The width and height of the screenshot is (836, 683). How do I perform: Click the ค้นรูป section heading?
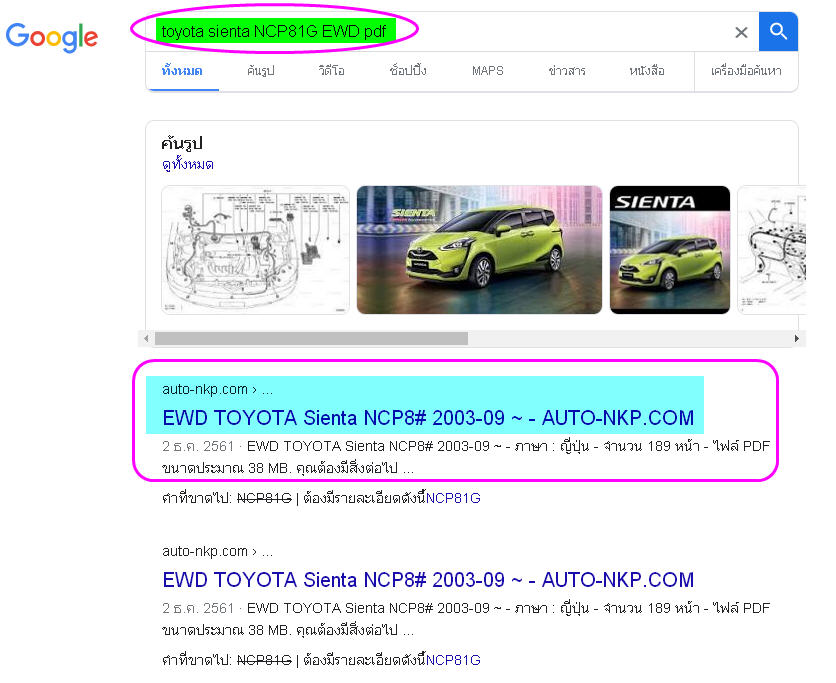[182, 143]
